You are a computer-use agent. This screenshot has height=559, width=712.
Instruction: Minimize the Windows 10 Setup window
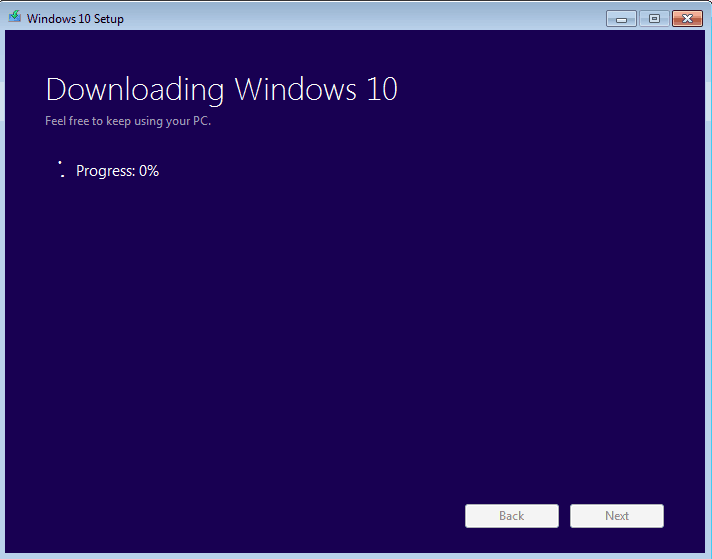pos(621,18)
